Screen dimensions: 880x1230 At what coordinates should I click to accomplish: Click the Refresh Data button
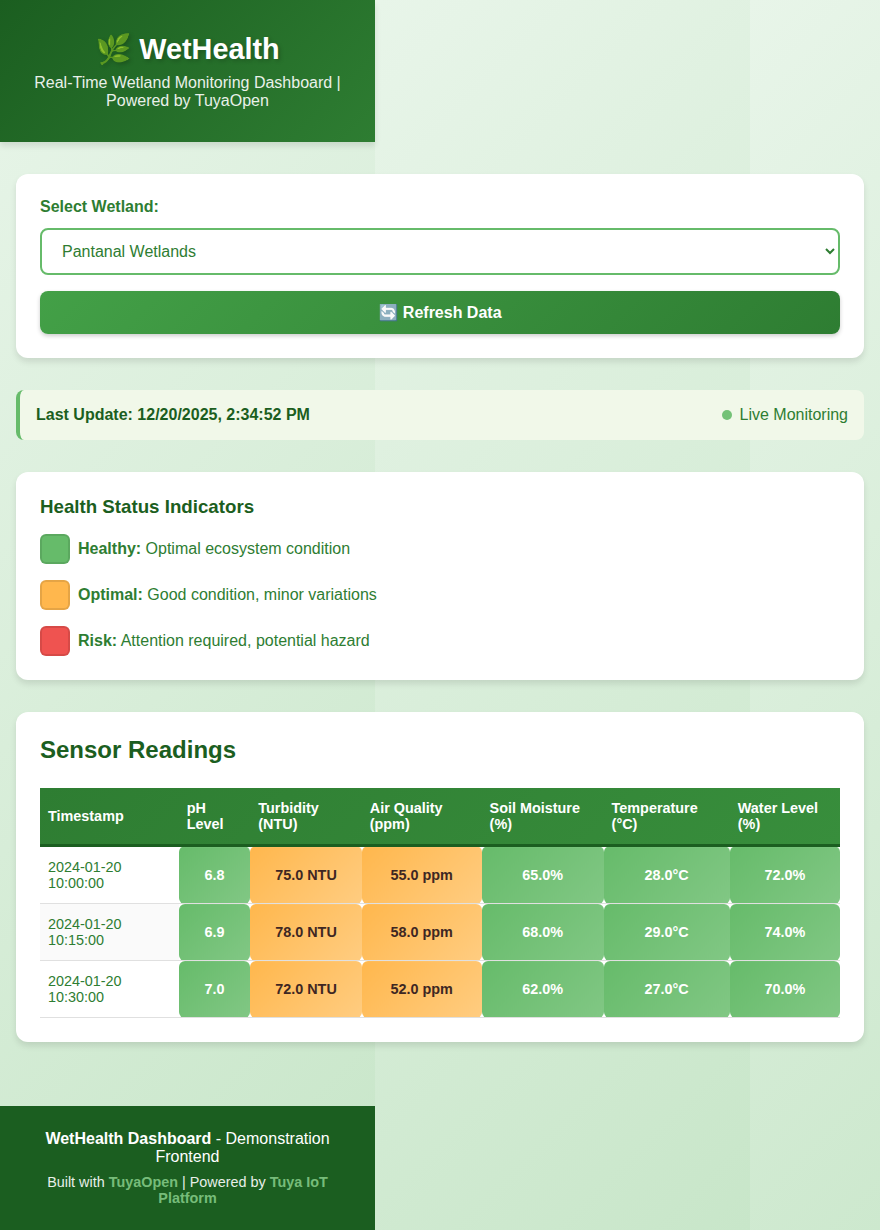440,312
